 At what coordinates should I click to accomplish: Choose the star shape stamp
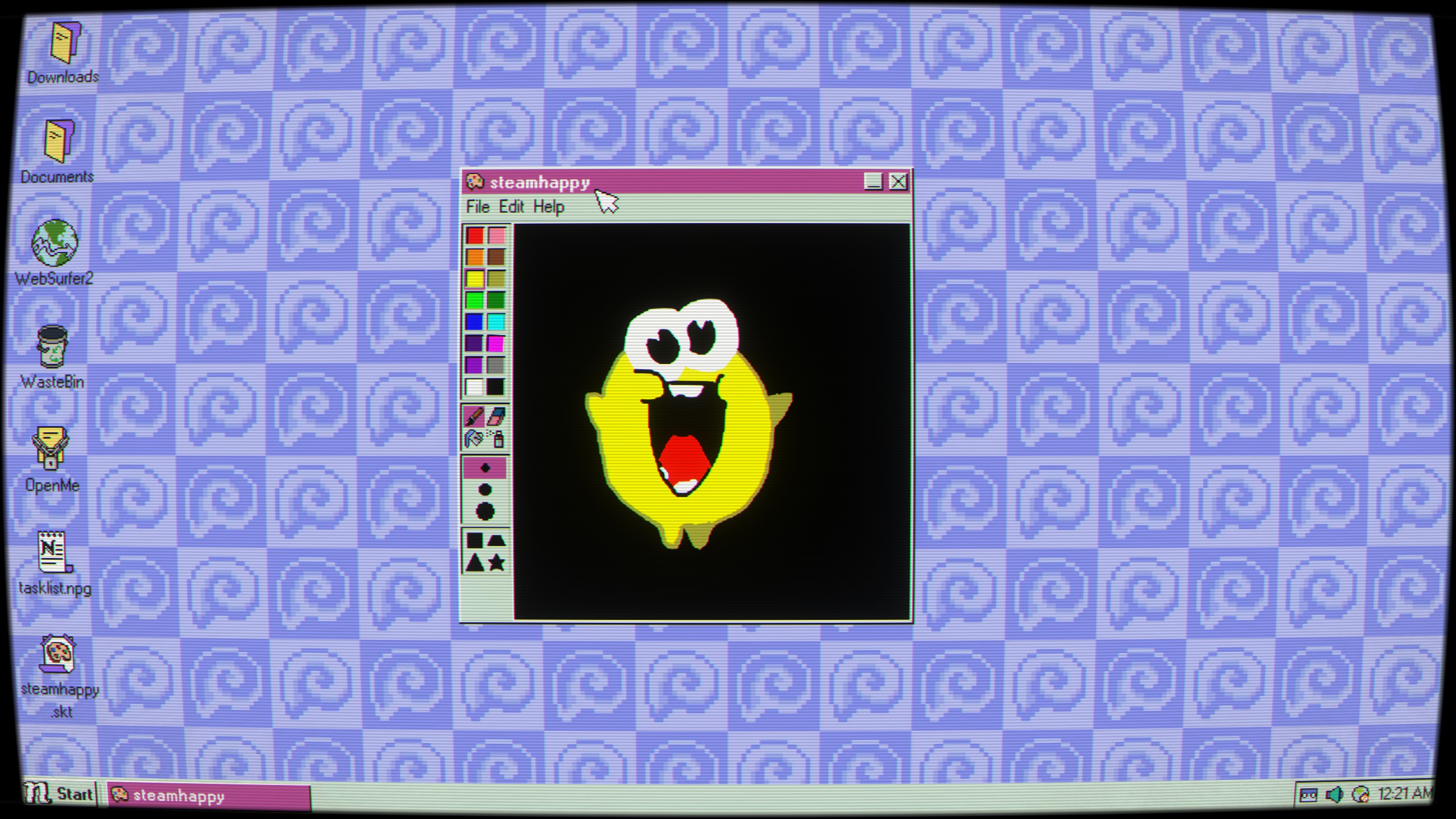(497, 563)
